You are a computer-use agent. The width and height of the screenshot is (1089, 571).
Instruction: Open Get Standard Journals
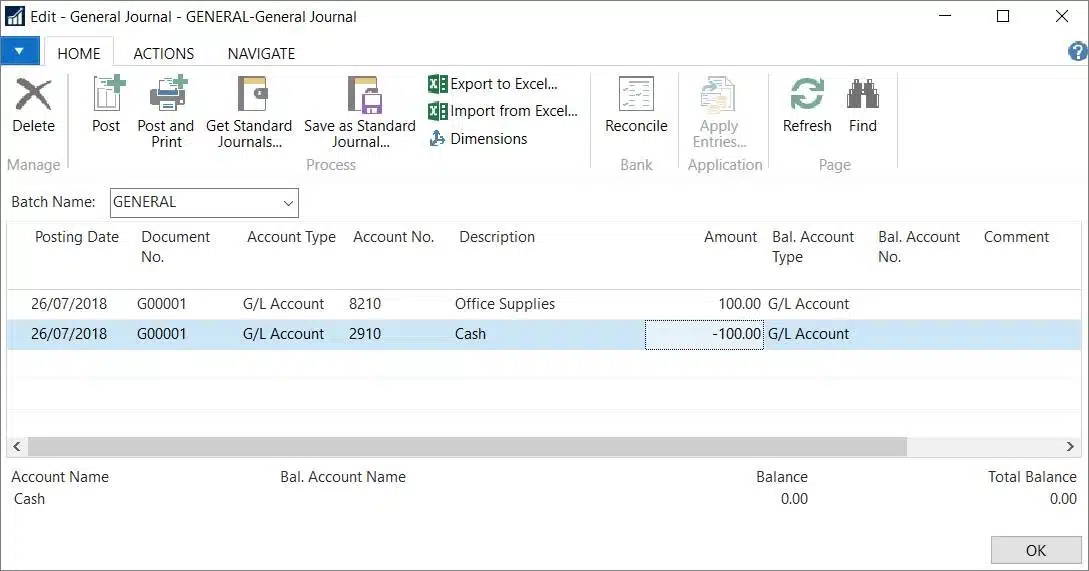point(249,97)
